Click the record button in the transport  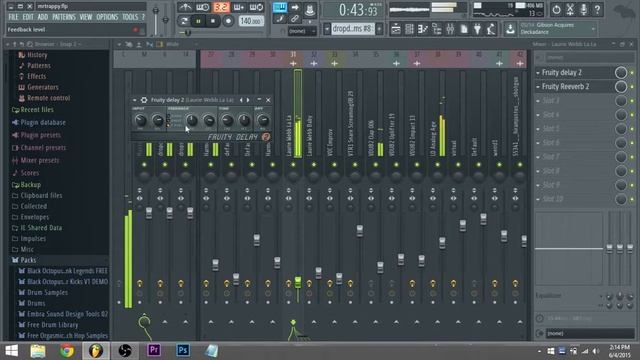pyautogui.click(x=228, y=21)
